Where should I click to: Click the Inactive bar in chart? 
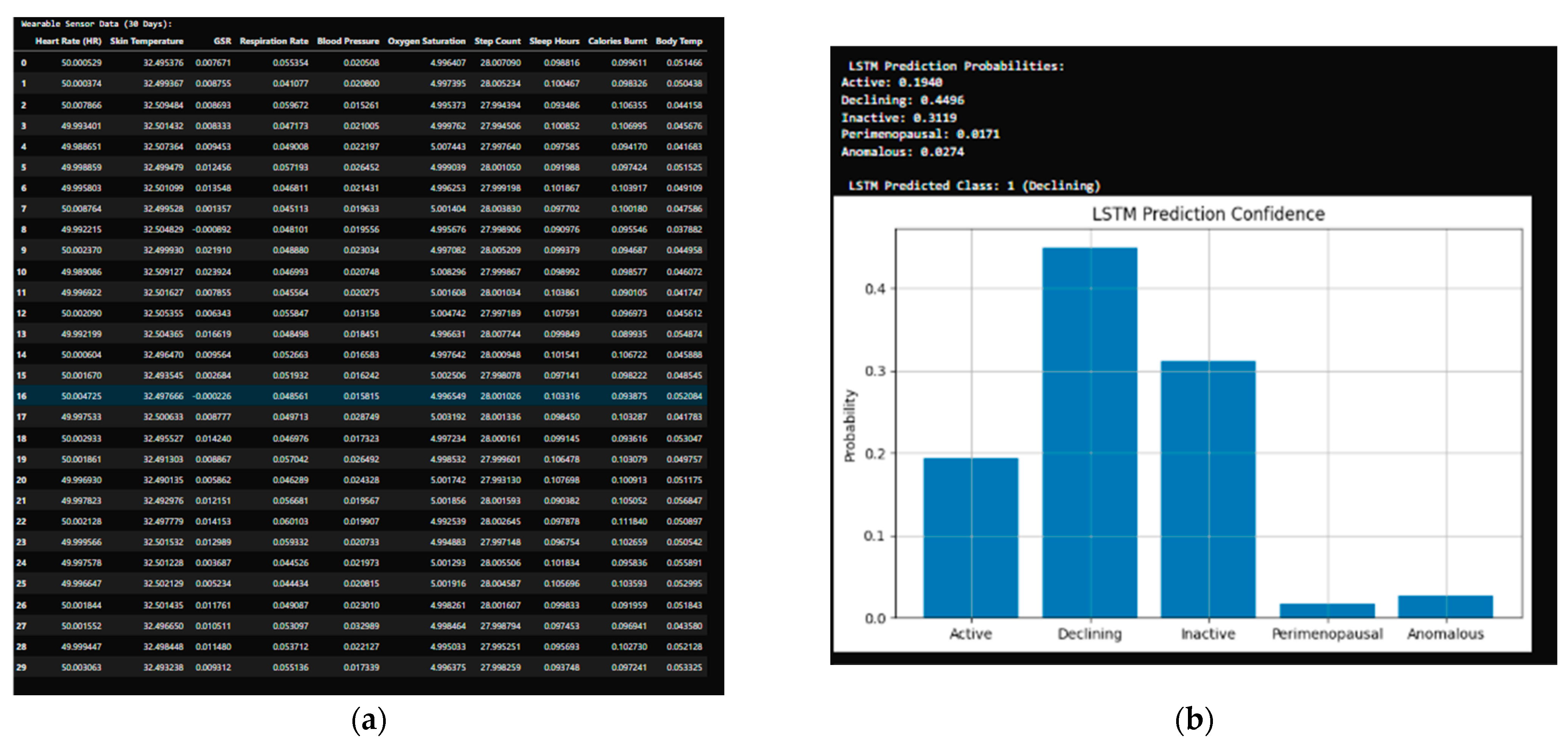coord(1208,489)
